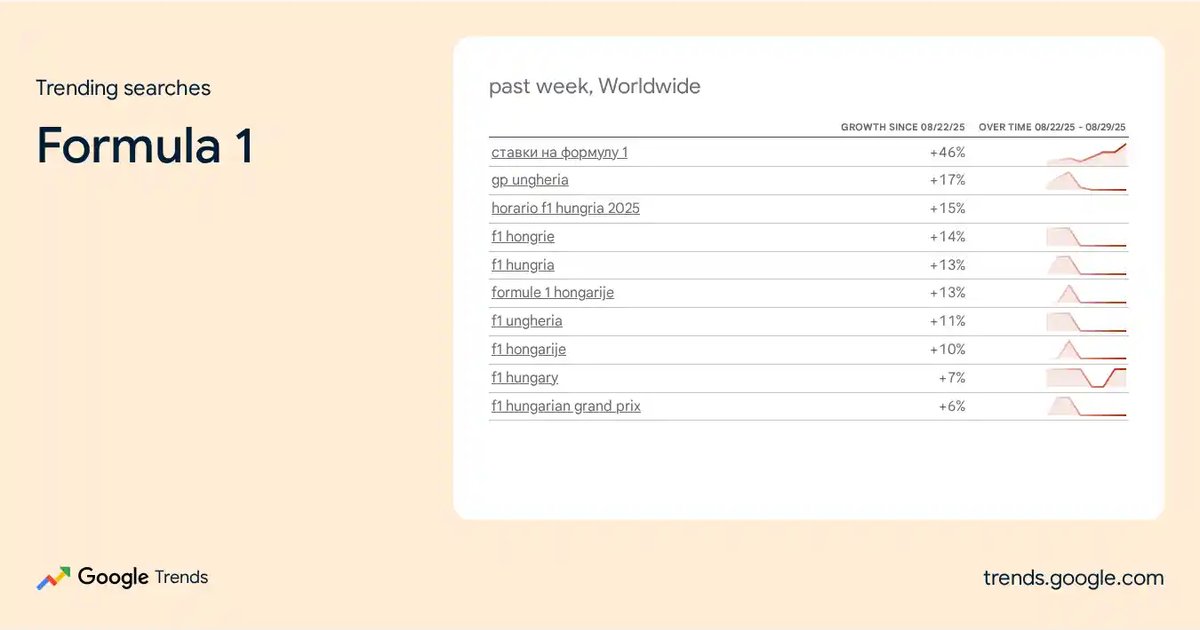This screenshot has width=1200, height=630.
Task: Click the sparkline chart for 'f1 ungheria'
Action: (x=1086, y=321)
